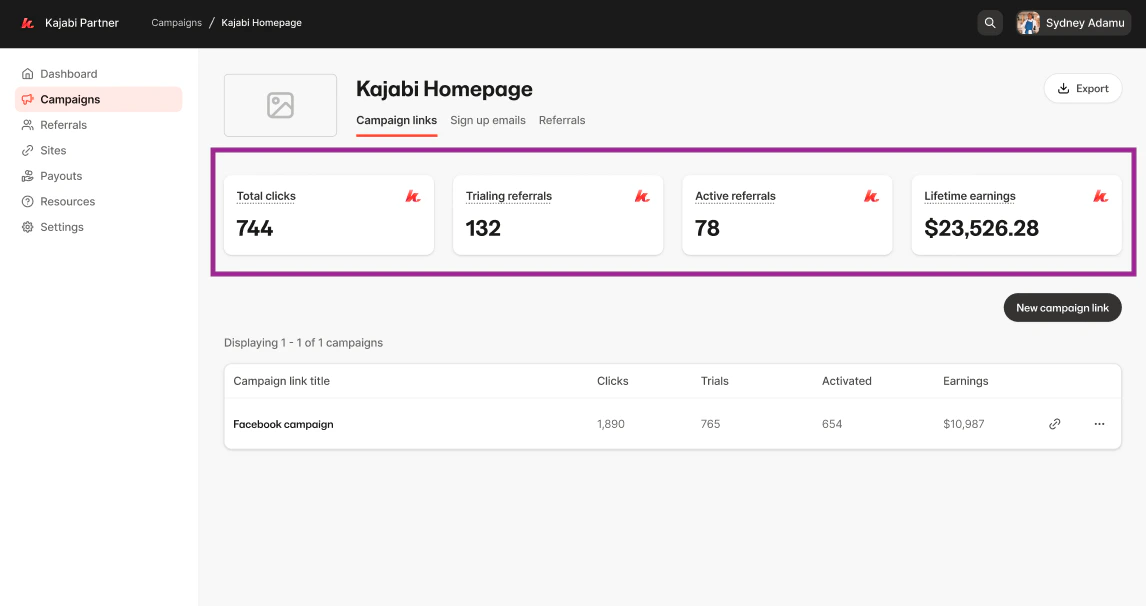1146x606 pixels.
Task: Open the Facebook campaign row title
Action: click(x=283, y=424)
